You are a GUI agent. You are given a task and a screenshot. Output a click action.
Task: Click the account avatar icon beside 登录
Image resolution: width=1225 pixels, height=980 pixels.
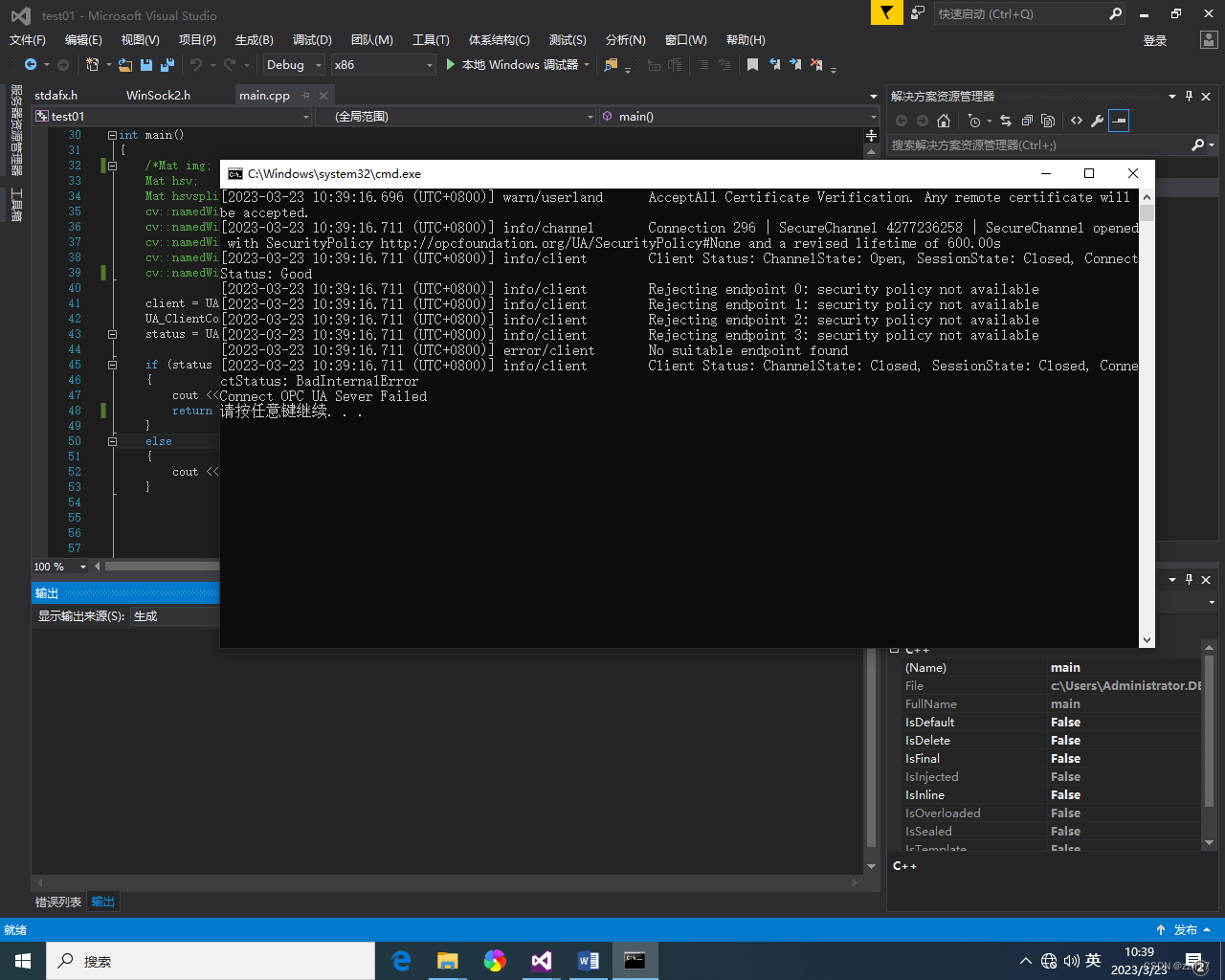click(1208, 39)
